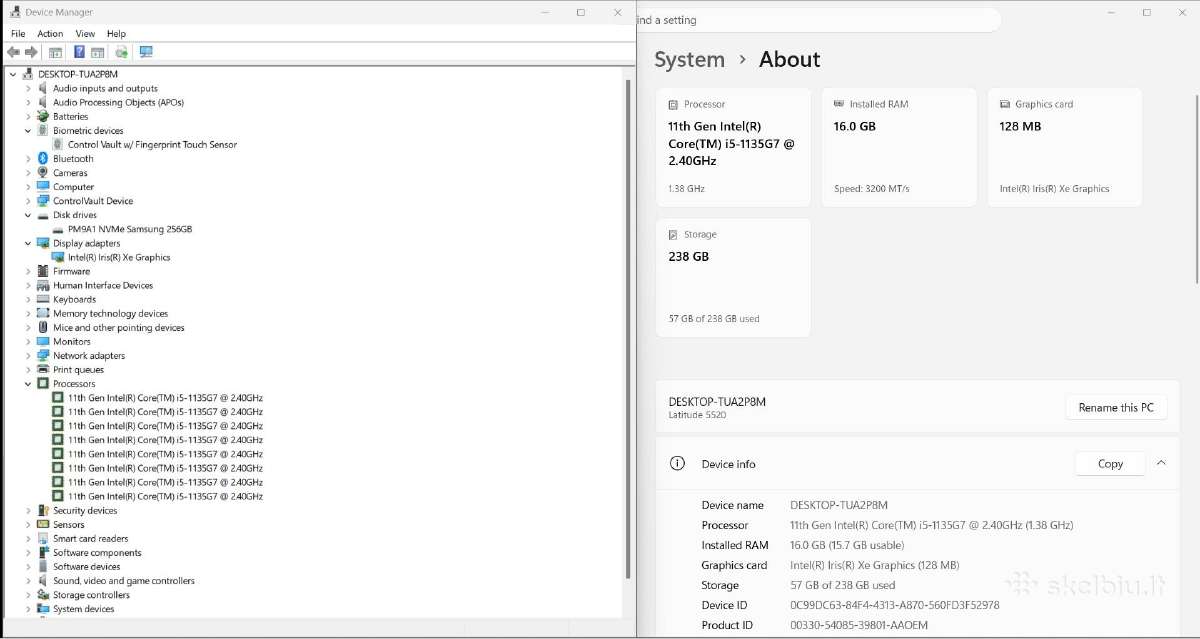Click the Scan for hardware changes monitor icon

(x=146, y=52)
